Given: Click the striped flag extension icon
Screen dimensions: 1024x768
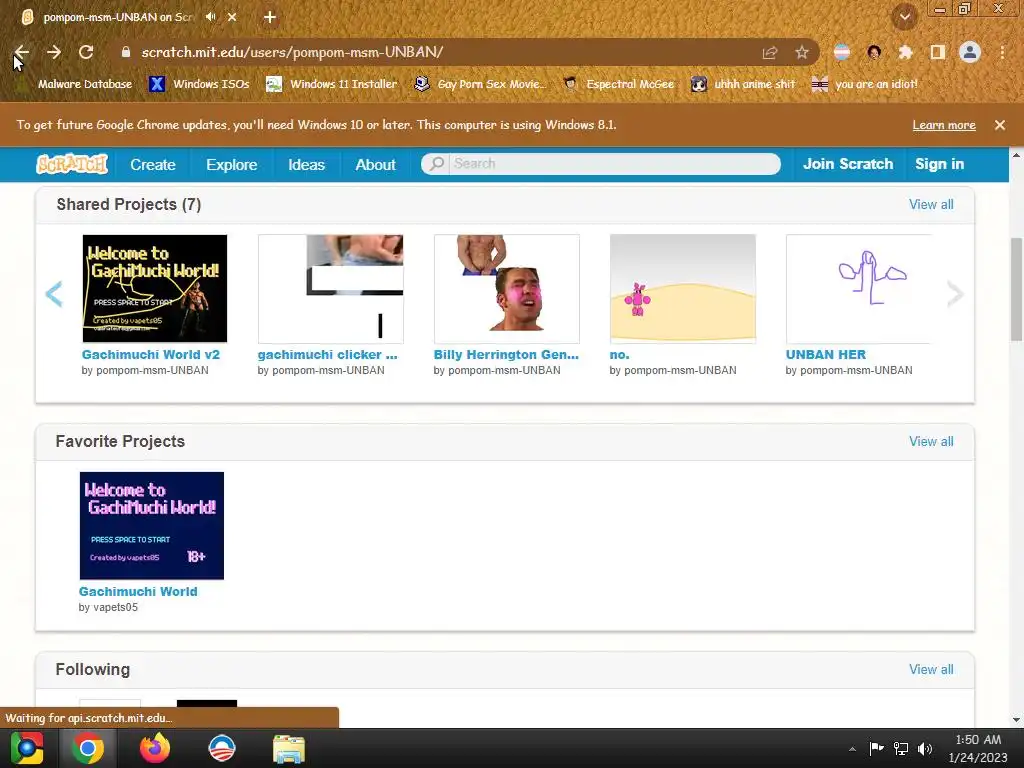Looking at the screenshot, I should 842,52.
